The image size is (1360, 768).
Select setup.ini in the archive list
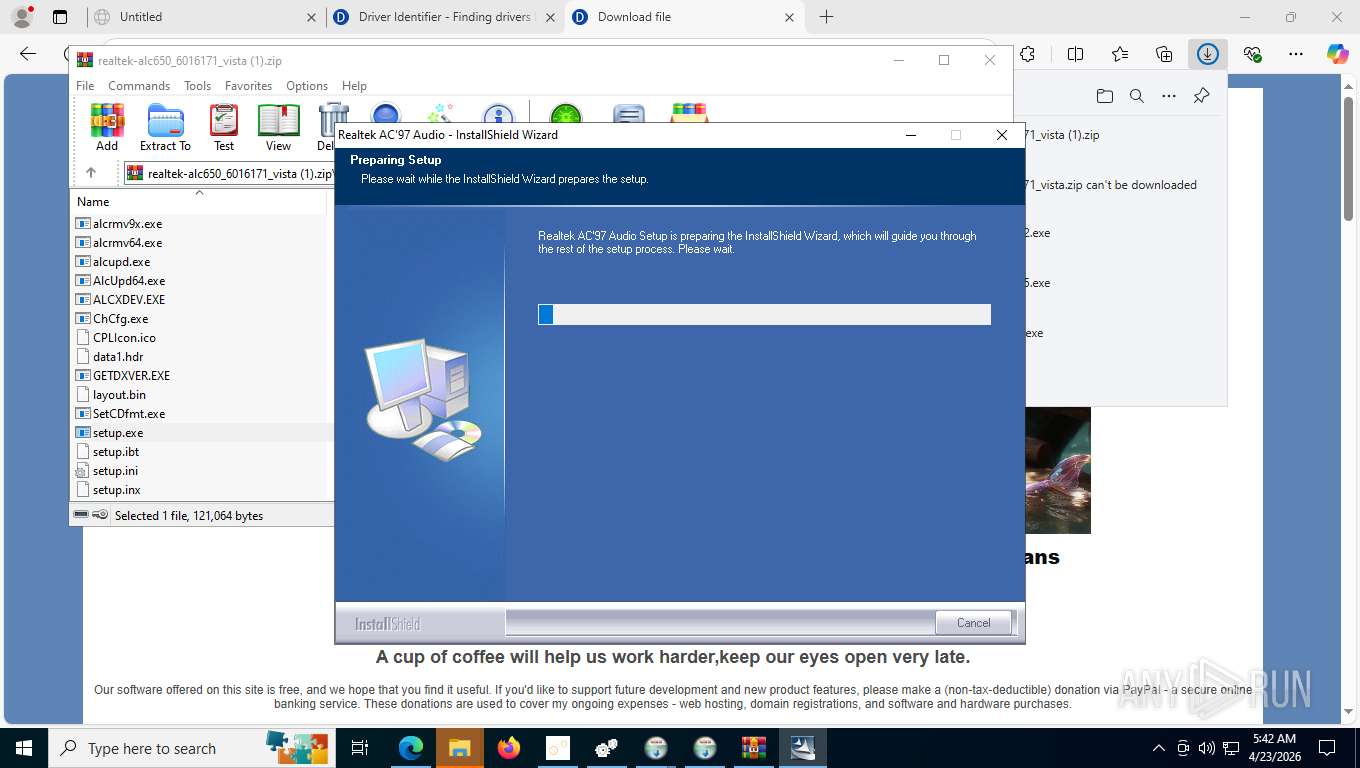click(x=116, y=471)
